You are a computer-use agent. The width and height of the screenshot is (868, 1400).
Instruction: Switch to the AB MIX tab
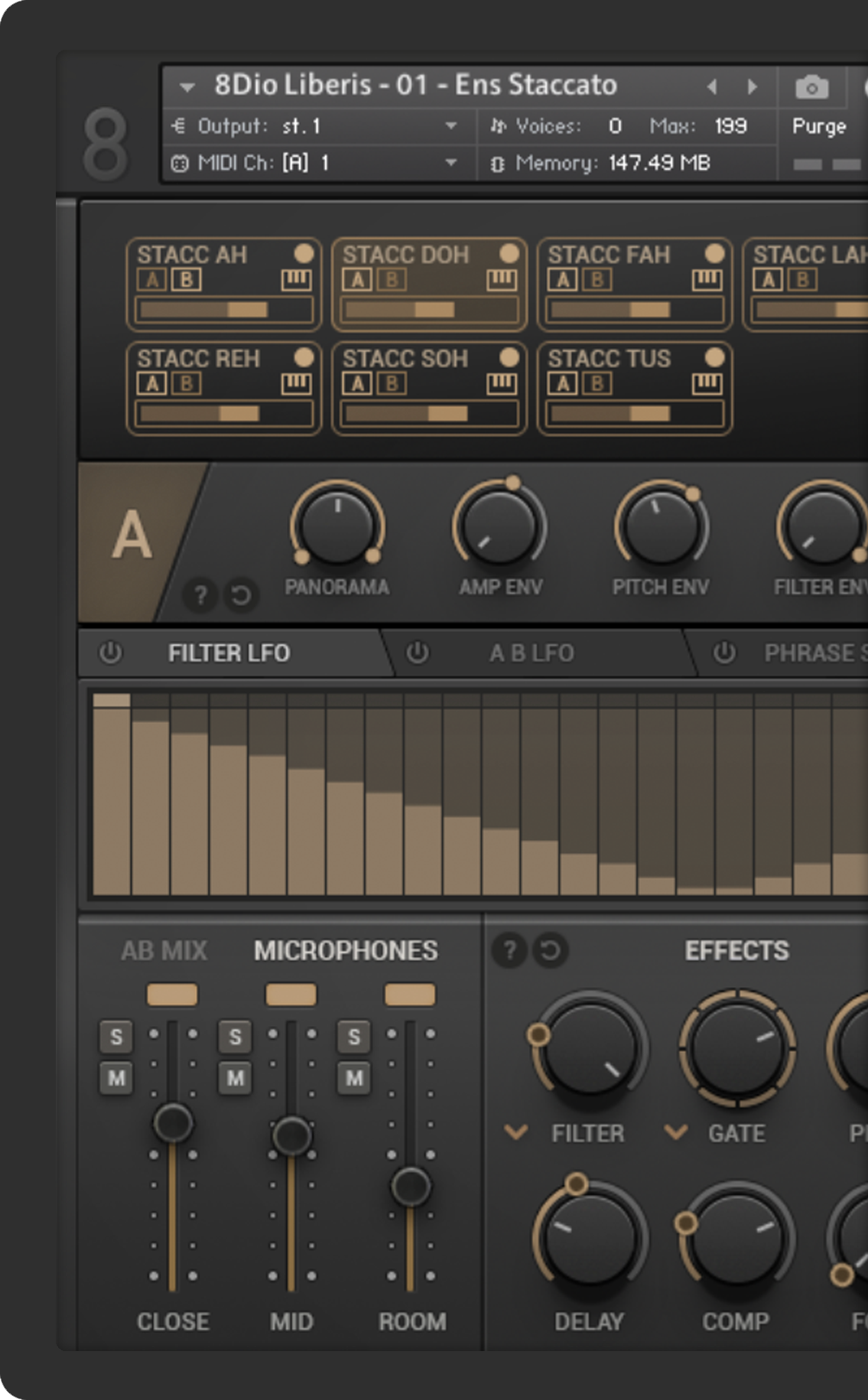tap(164, 950)
